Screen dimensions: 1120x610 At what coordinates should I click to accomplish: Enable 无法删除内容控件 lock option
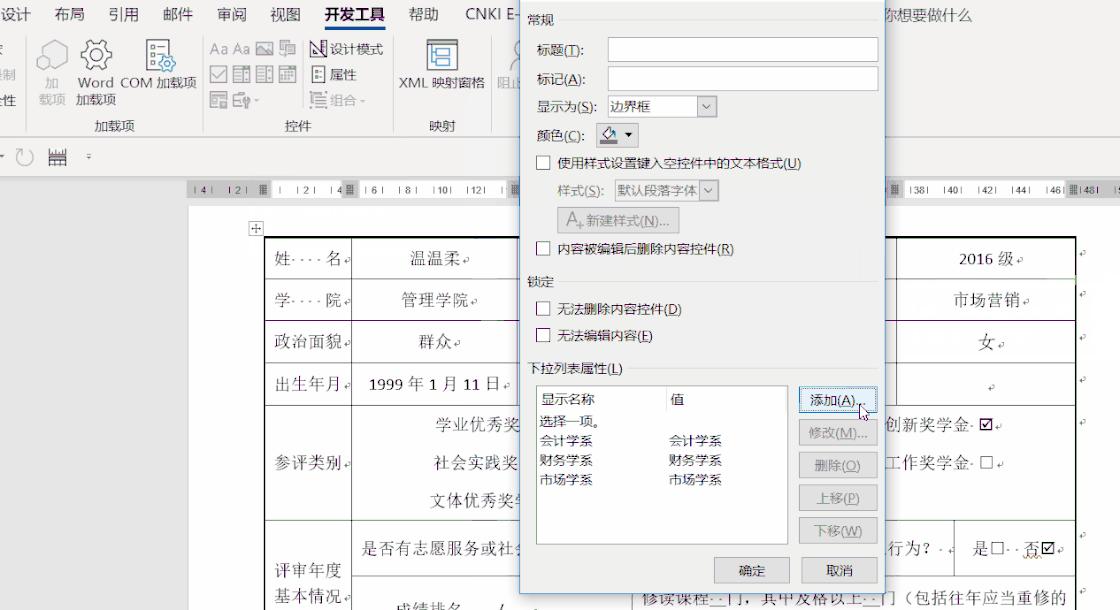pyautogui.click(x=543, y=309)
